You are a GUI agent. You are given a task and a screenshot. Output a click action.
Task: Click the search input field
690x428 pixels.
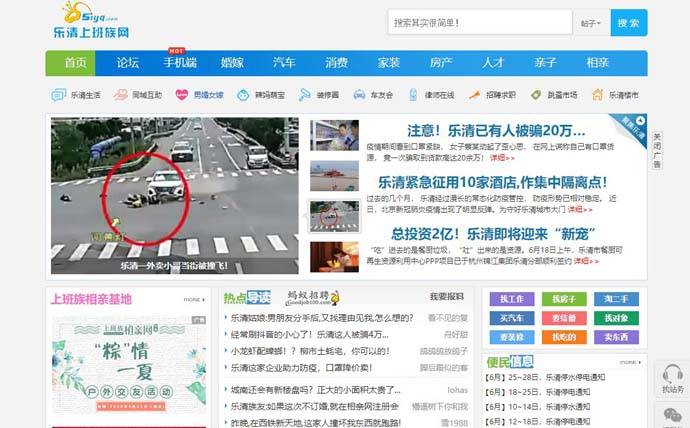480,23
